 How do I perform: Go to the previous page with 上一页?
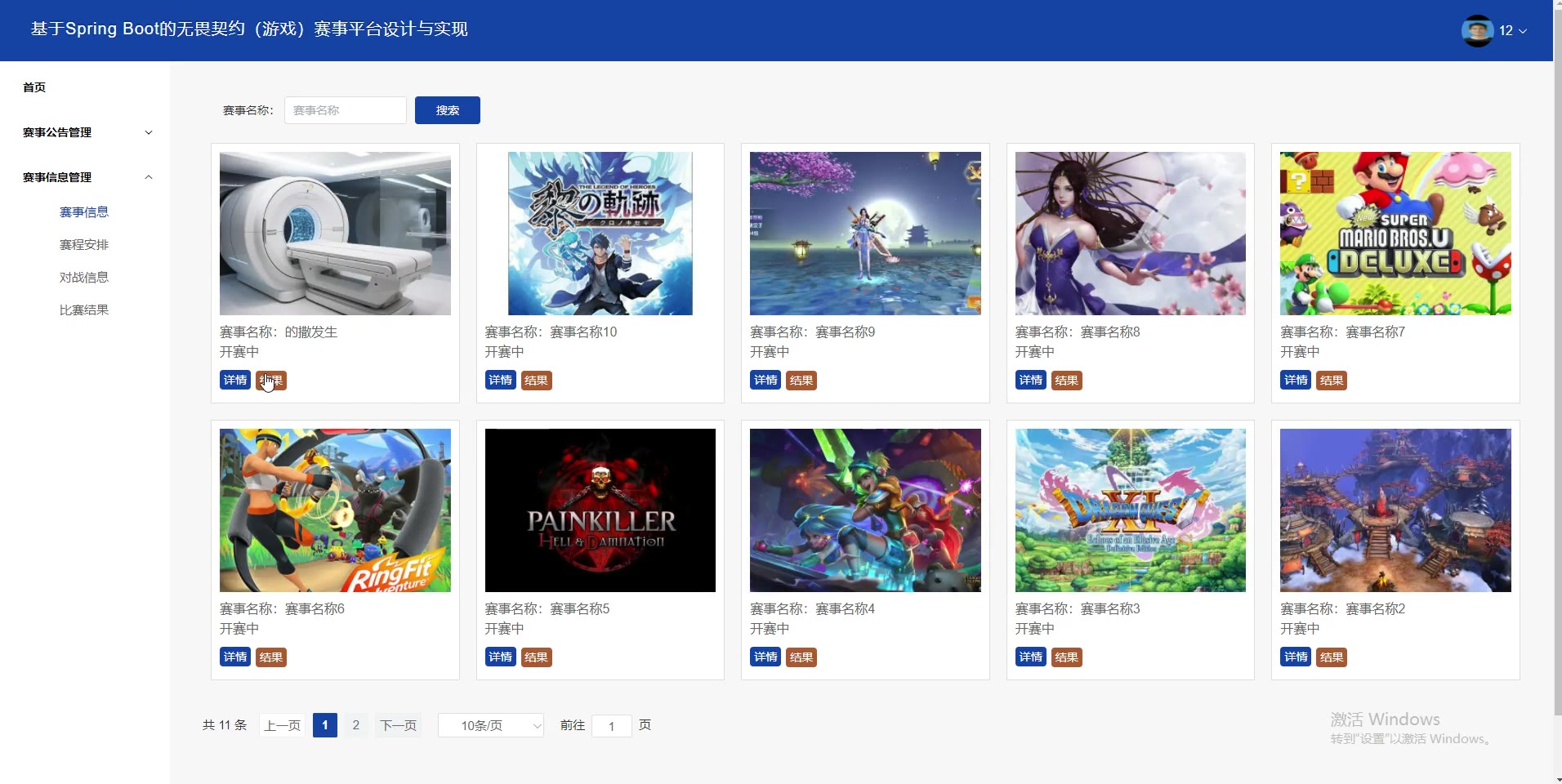pyautogui.click(x=283, y=725)
